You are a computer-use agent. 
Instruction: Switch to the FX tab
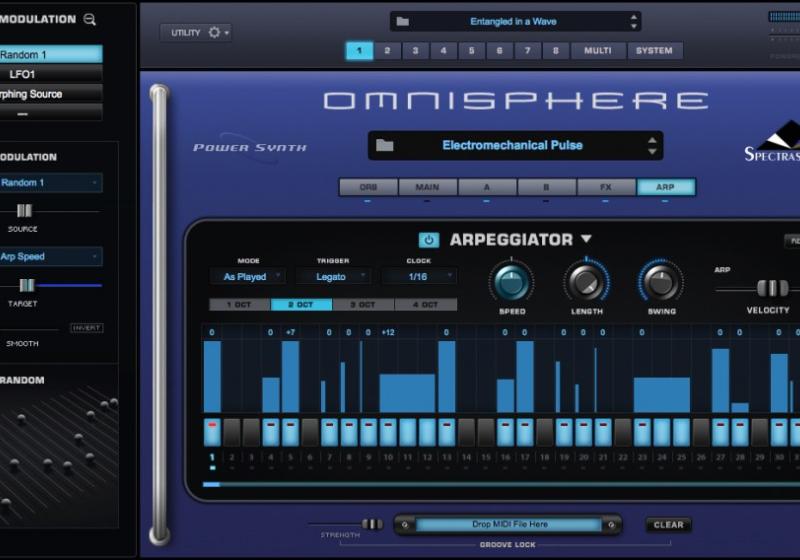[x=606, y=187]
